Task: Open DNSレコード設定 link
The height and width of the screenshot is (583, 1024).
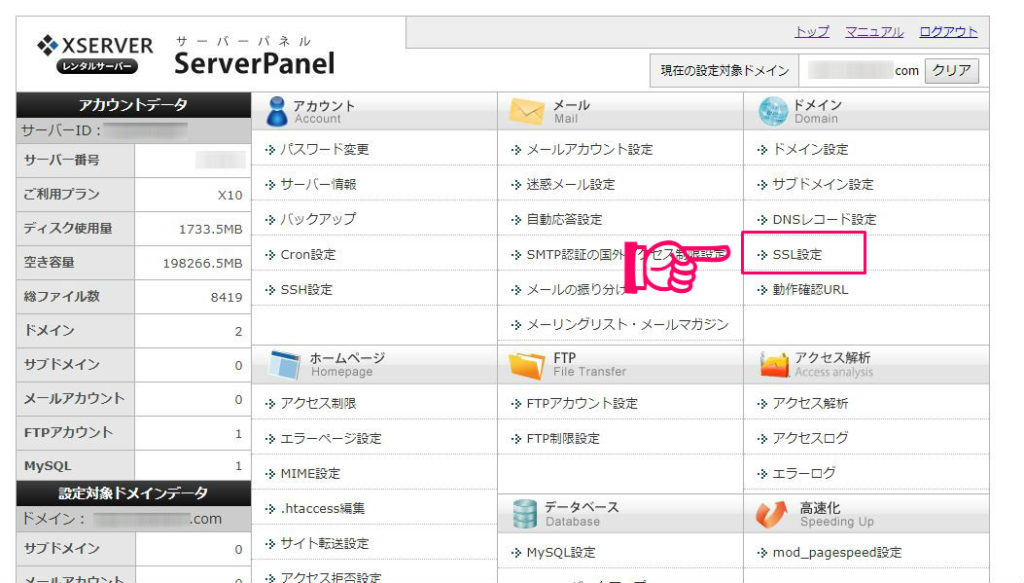Action: pos(824,220)
